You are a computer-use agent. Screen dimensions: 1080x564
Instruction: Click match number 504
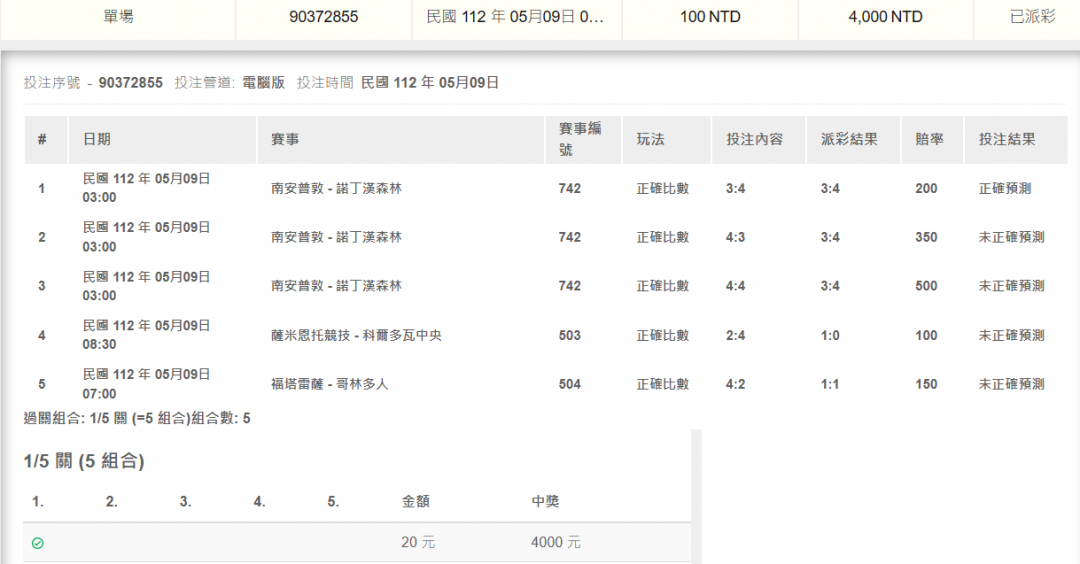click(570, 384)
